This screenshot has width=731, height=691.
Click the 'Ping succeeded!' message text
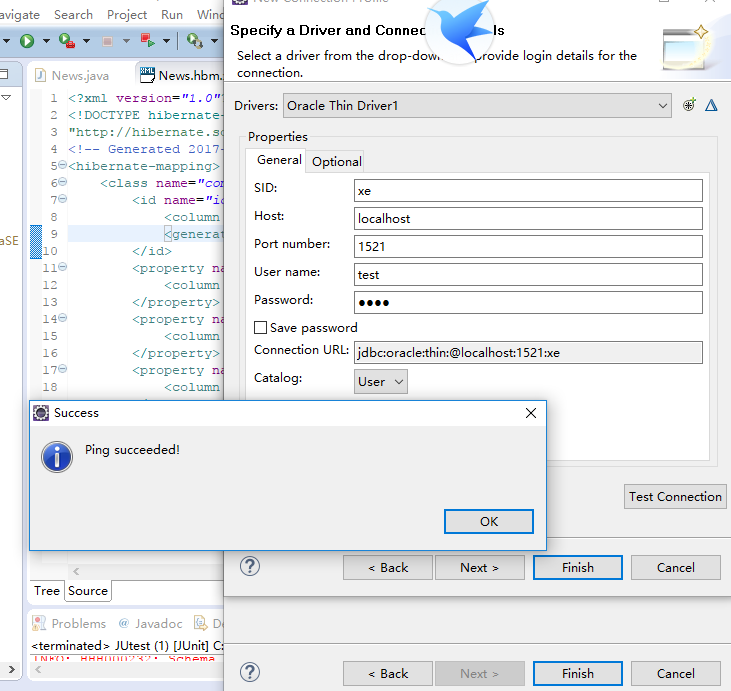132,450
